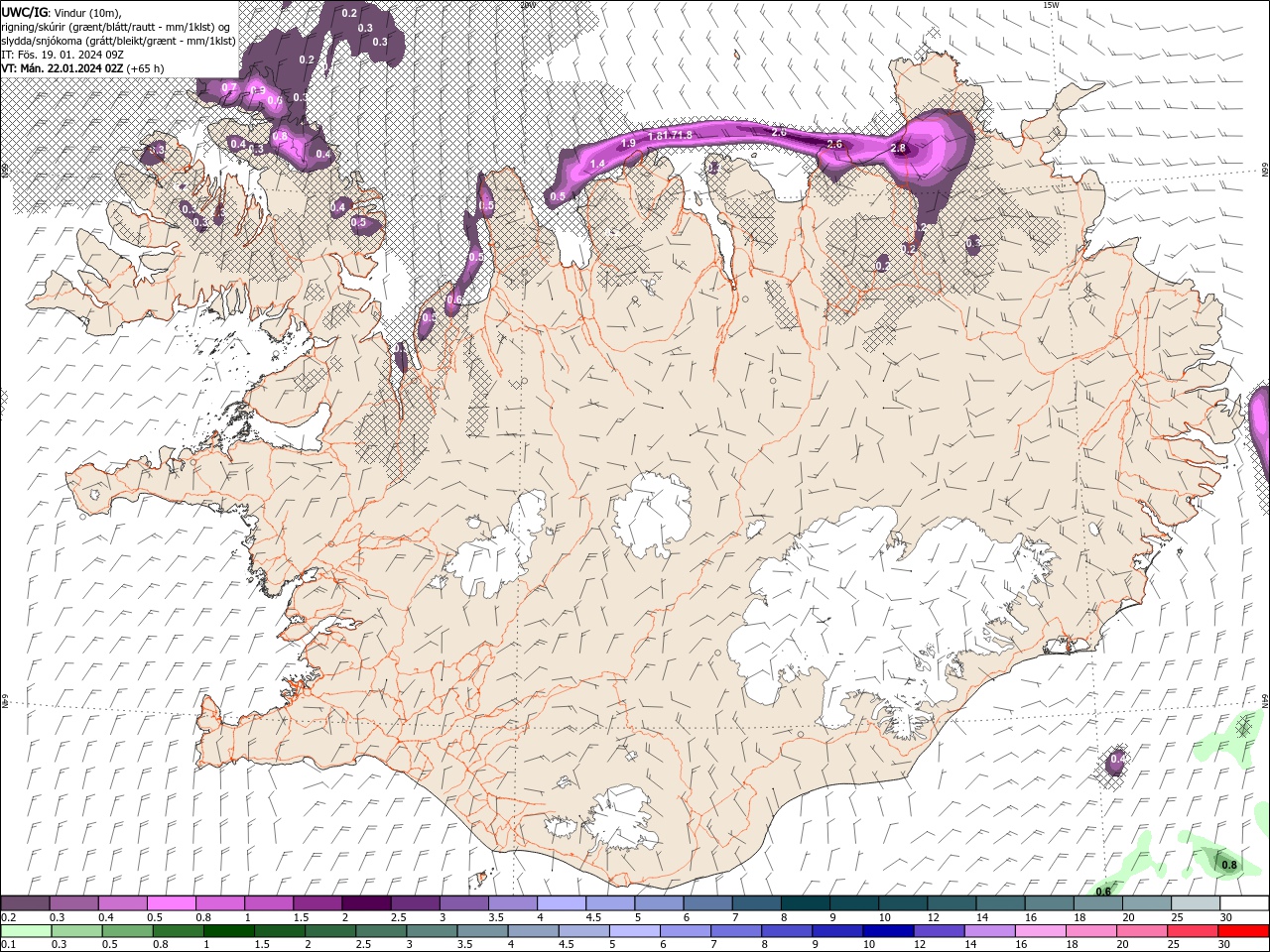The height and width of the screenshot is (952, 1270).
Task: Click the 1.4 snowfall value label
Action: pyautogui.click(x=597, y=164)
